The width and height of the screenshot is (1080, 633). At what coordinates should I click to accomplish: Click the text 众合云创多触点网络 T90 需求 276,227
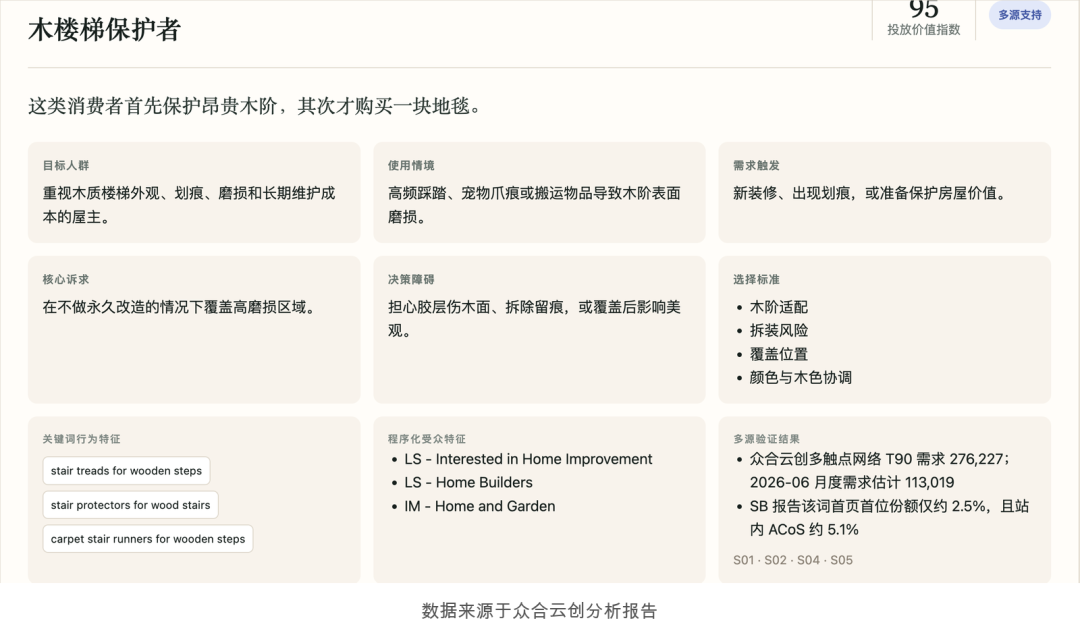tap(878, 459)
